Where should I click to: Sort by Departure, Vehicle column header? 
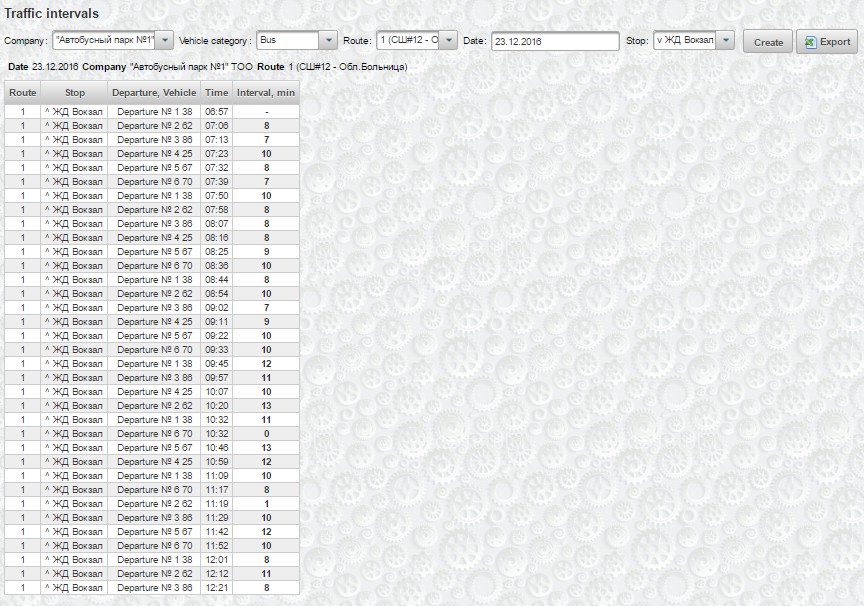(x=154, y=93)
